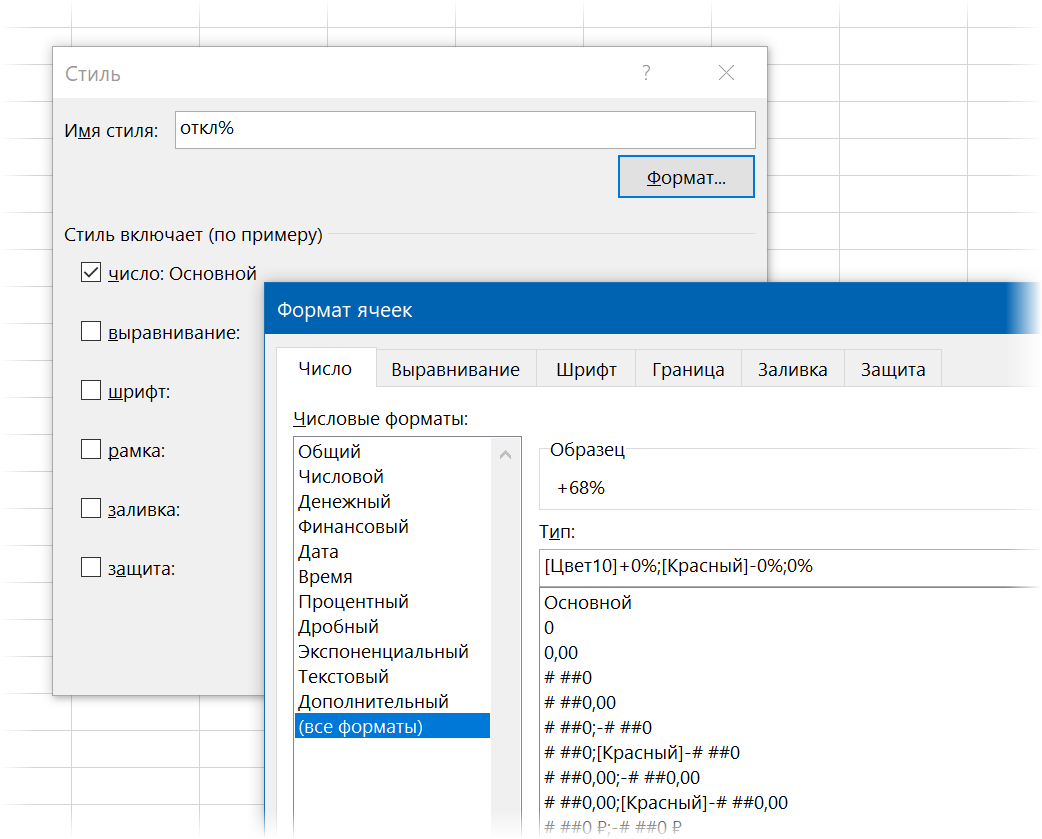
Task: Select the Общий number format
Action: (392, 452)
